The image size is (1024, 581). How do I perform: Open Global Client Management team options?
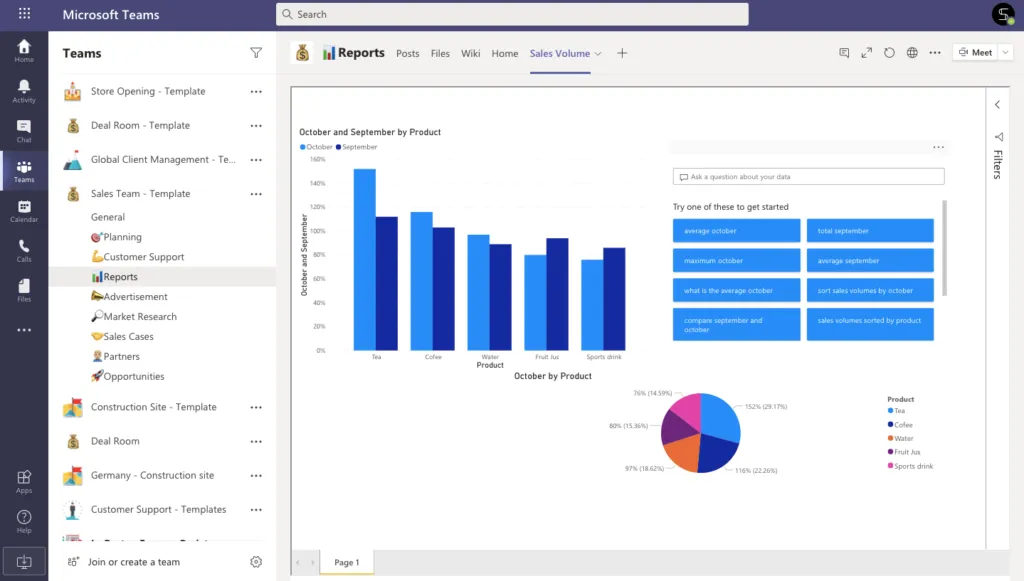tap(256, 160)
